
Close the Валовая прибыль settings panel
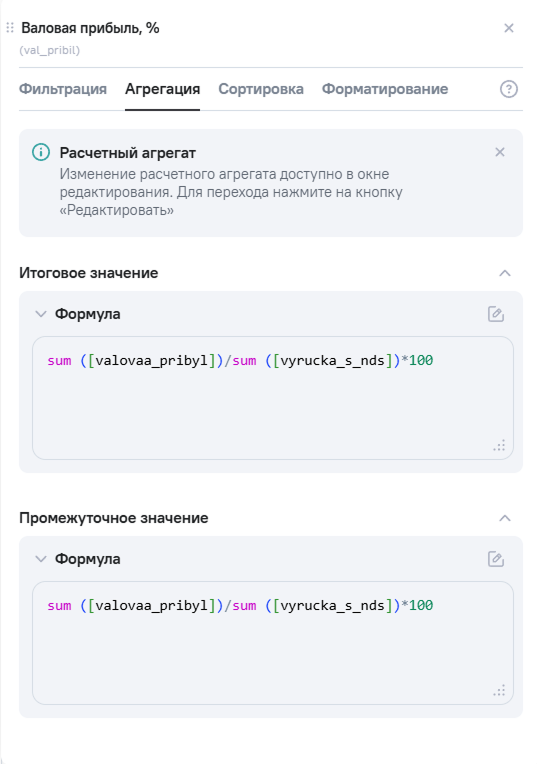pyautogui.click(x=509, y=28)
